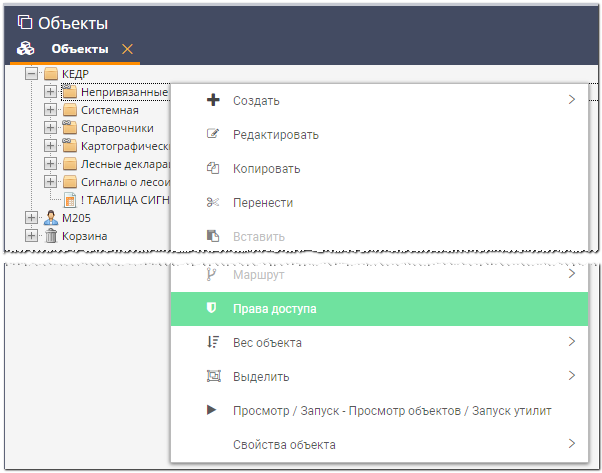Choose Права доступа from context menu
602x473 pixels.
(275, 309)
